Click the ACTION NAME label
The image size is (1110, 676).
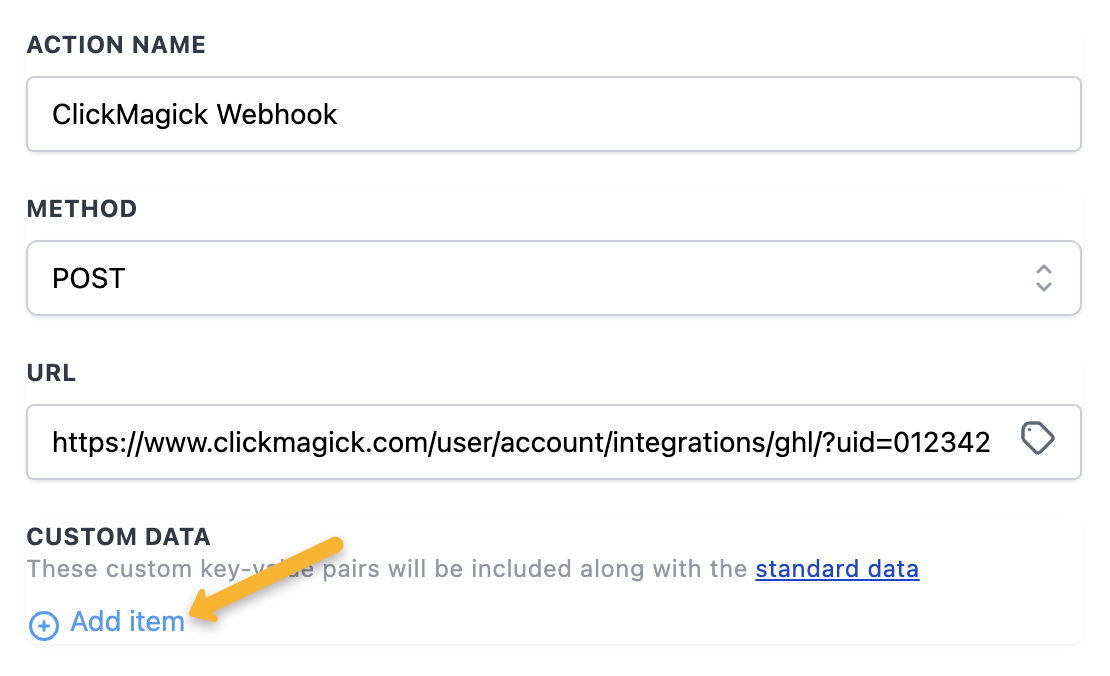tap(116, 45)
